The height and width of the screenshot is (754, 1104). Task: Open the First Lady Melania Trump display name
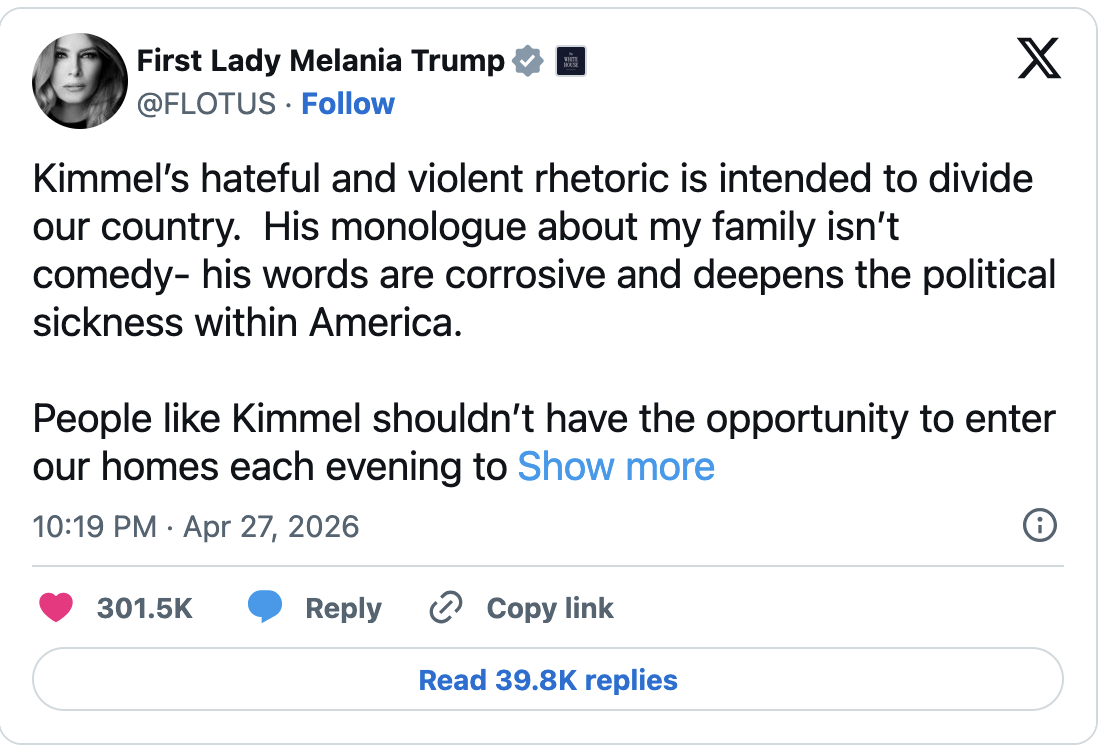coord(320,62)
